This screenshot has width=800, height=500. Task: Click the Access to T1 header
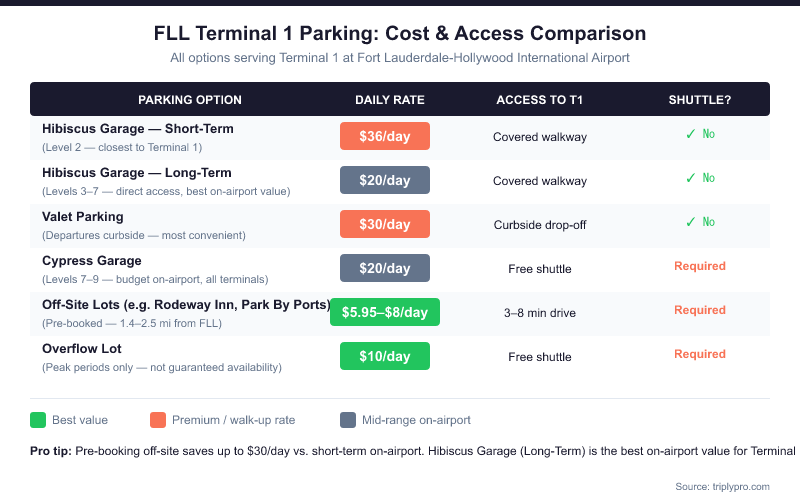tap(540, 99)
